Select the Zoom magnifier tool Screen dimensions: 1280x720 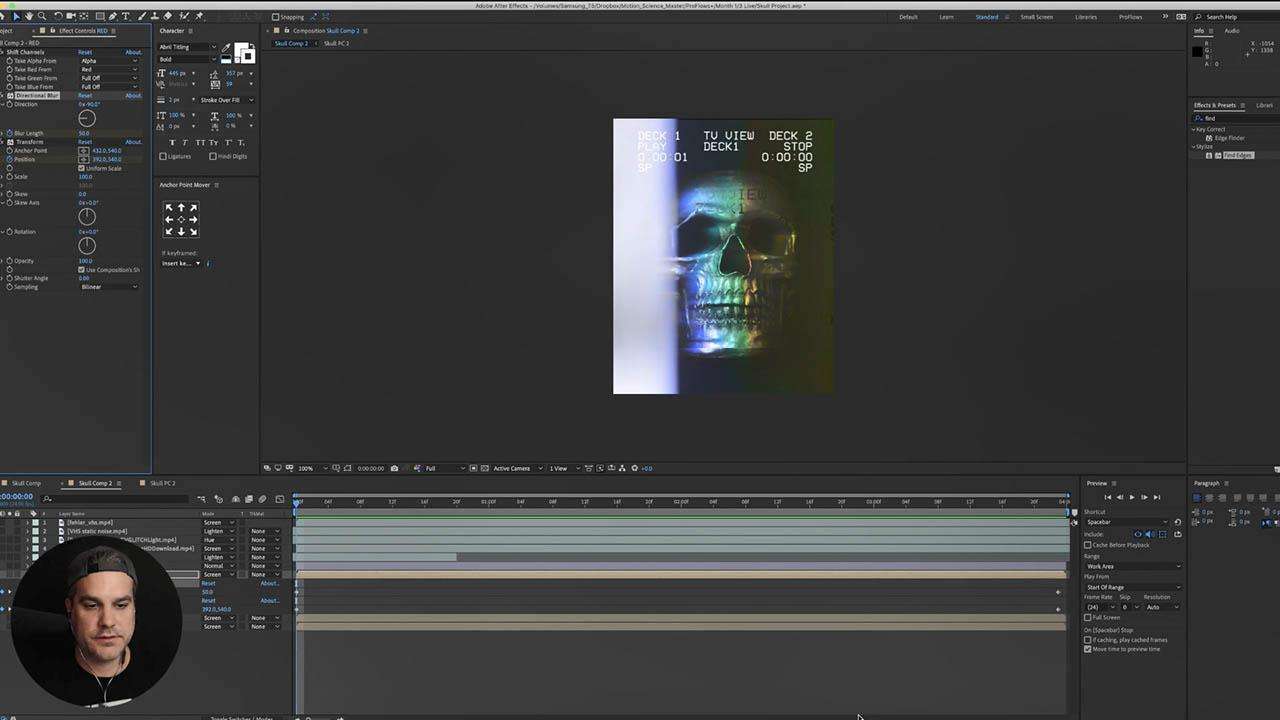click(x=41, y=16)
